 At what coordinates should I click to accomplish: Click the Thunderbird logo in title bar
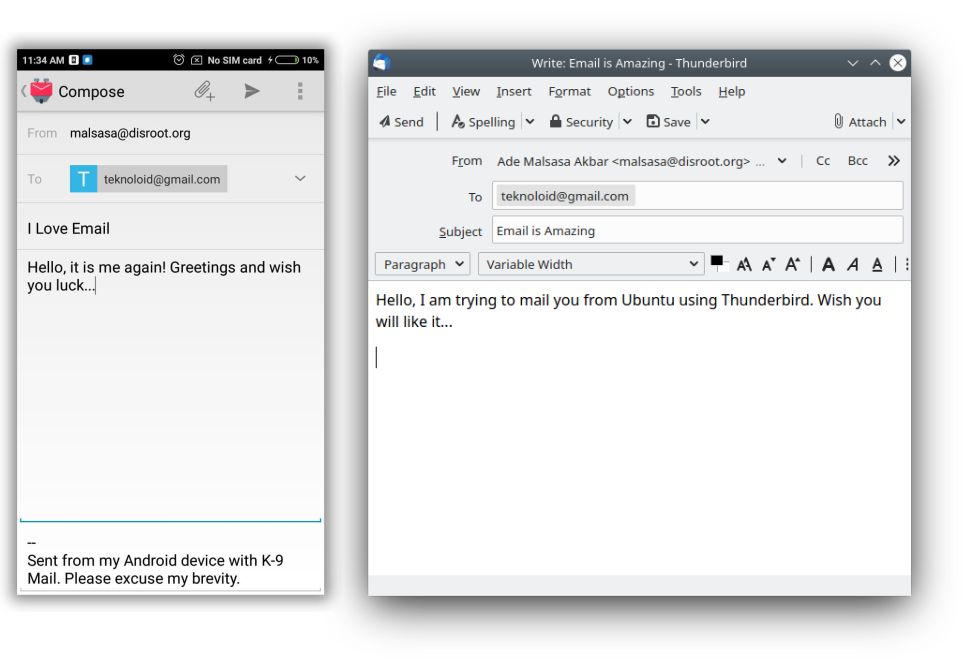[x=381, y=63]
